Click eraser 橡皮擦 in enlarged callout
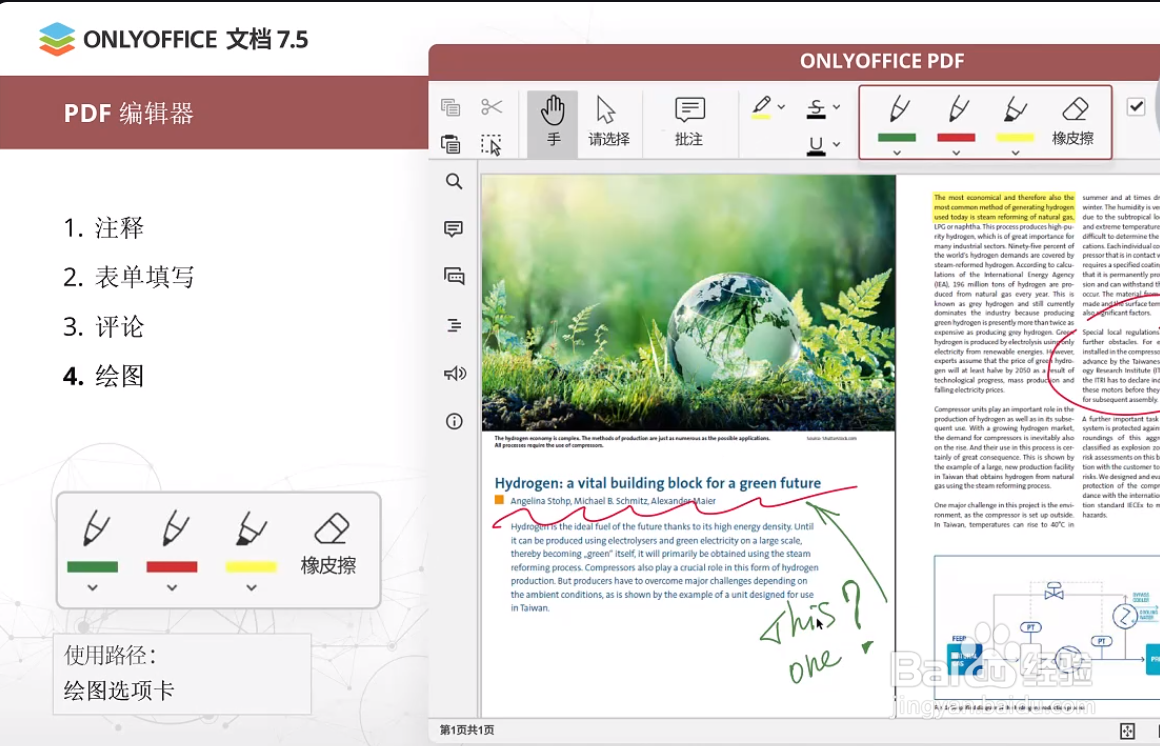The image size is (1160, 746). pos(328,543)
